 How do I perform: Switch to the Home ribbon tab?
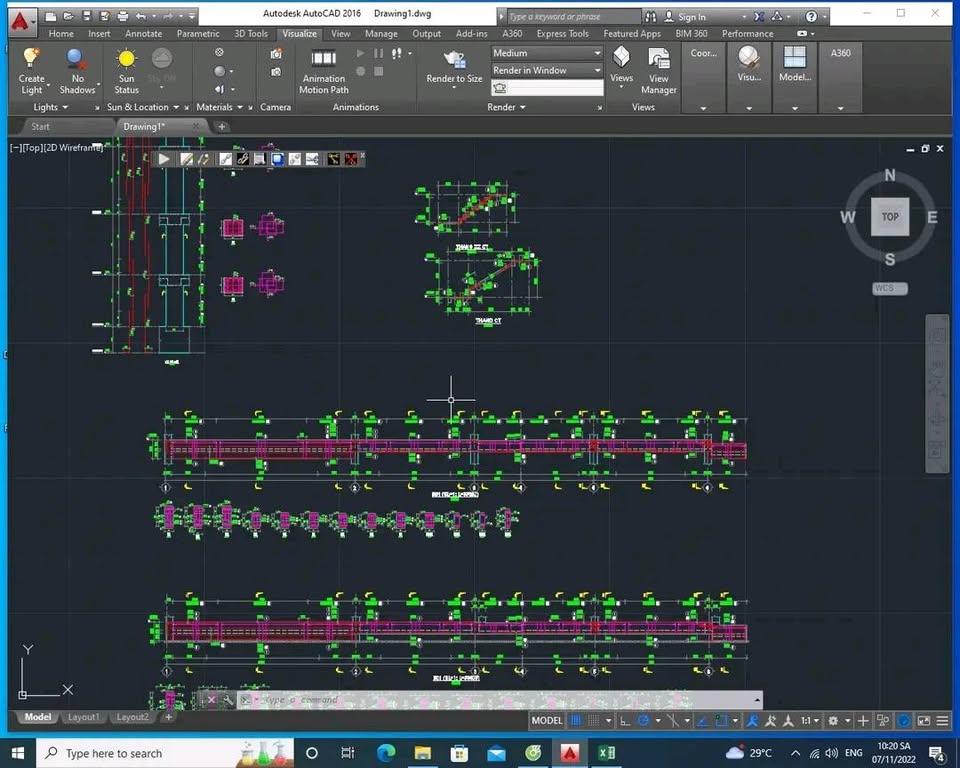click(x=61, y=34)
